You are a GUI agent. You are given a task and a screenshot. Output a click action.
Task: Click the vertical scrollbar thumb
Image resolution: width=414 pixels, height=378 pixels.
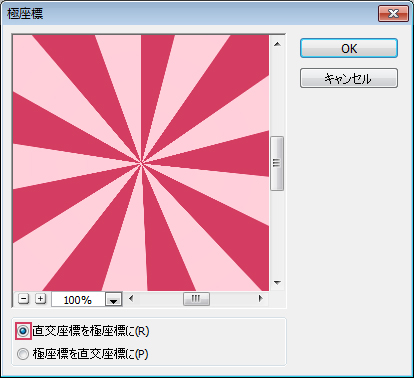point(277,163)
